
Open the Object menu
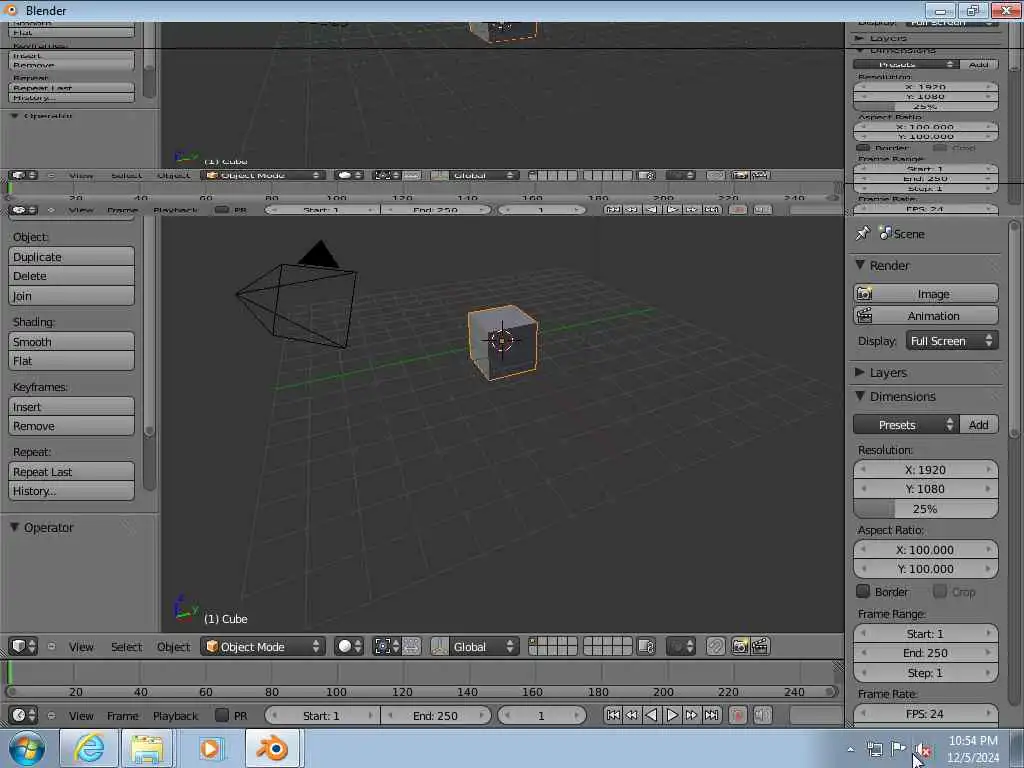tap(173, 647)
